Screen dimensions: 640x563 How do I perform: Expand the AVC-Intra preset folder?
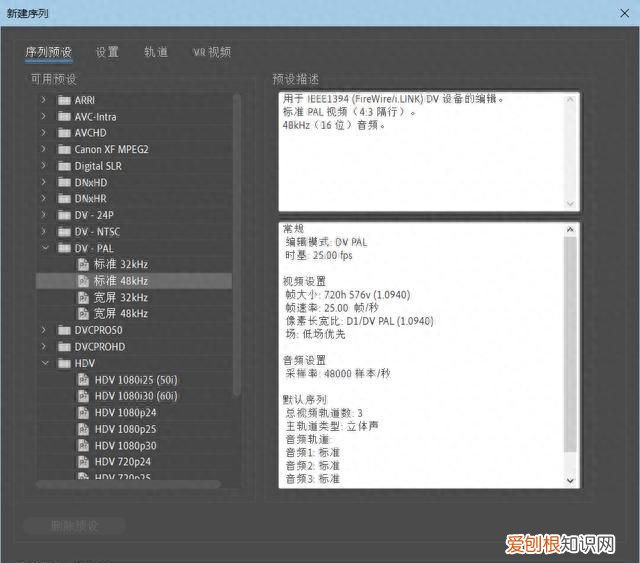click(44, 116)
